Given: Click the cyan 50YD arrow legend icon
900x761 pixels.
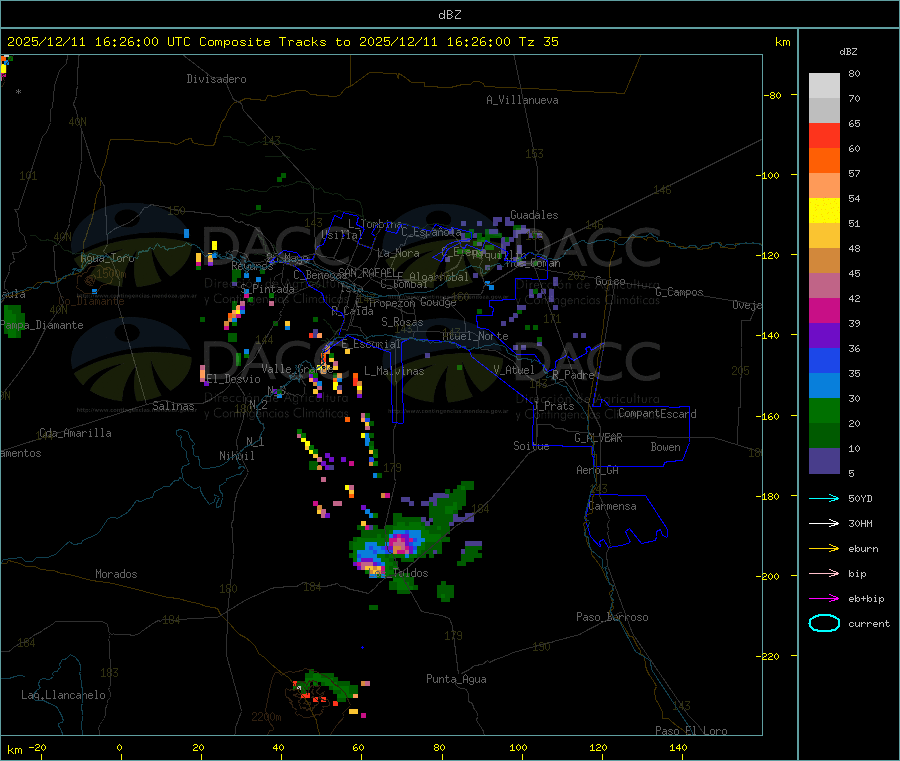Looking at the screenshot, I should 824,498.
